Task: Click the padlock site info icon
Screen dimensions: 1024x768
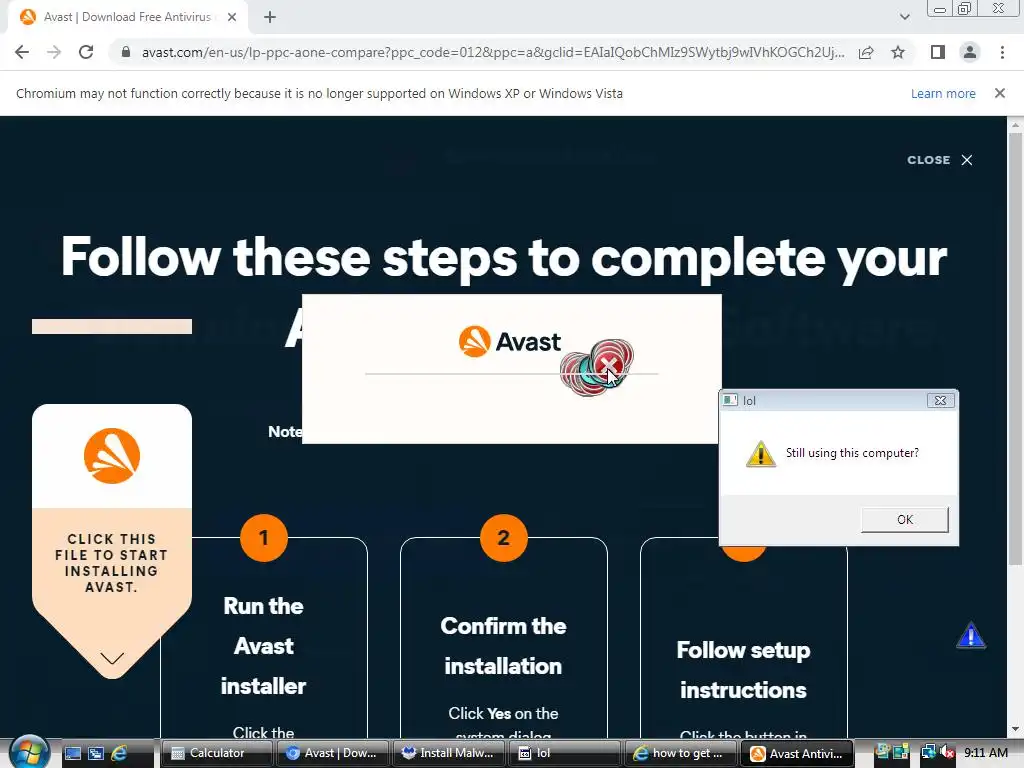Action: point(126,52)
